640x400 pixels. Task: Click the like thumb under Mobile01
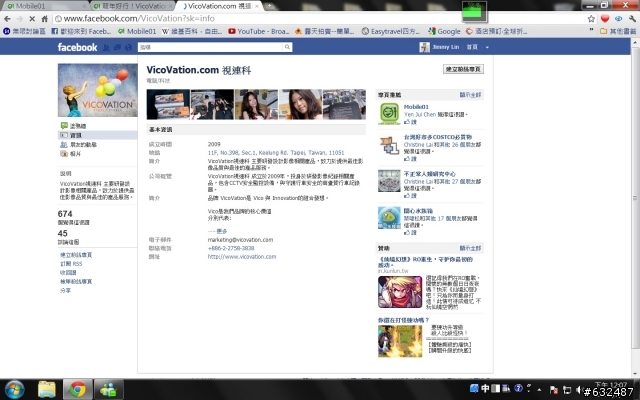(407, 122)
